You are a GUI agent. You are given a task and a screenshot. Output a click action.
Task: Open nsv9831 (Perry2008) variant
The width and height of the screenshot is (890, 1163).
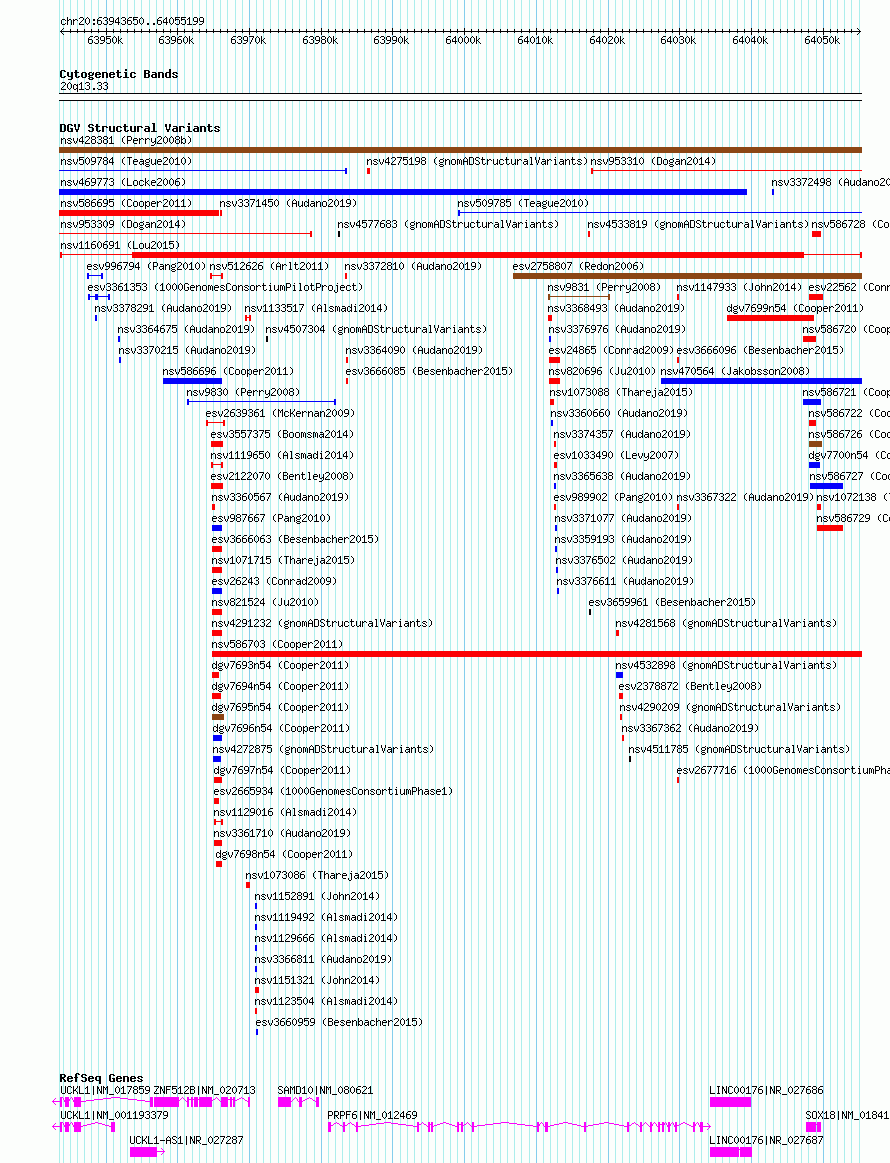[x=604, y=287]
